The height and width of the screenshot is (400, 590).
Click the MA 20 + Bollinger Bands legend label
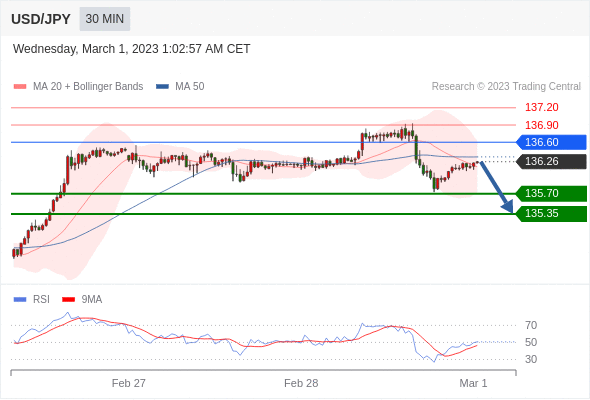pyautogui.click(x=88, y=87)
